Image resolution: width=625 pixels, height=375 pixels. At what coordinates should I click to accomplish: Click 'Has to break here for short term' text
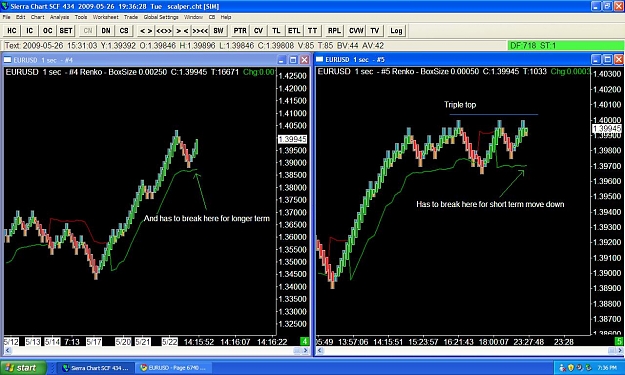(x=490, y=204)
